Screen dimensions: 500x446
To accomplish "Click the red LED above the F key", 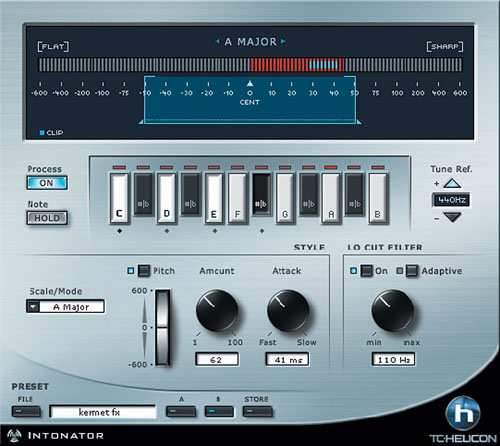I will click(237, 167).
